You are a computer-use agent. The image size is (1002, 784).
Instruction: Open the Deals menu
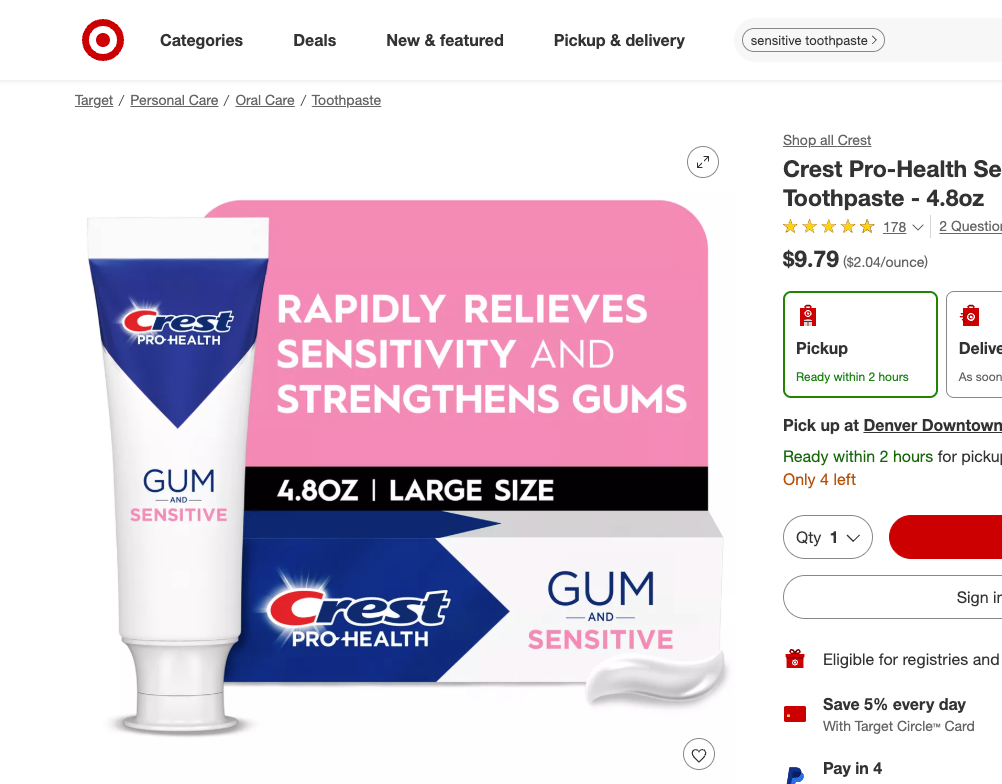[314, 40]
